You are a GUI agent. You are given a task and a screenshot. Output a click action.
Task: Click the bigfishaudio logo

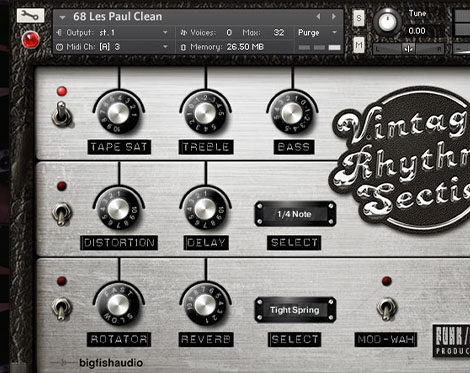(x=111, y=363)
